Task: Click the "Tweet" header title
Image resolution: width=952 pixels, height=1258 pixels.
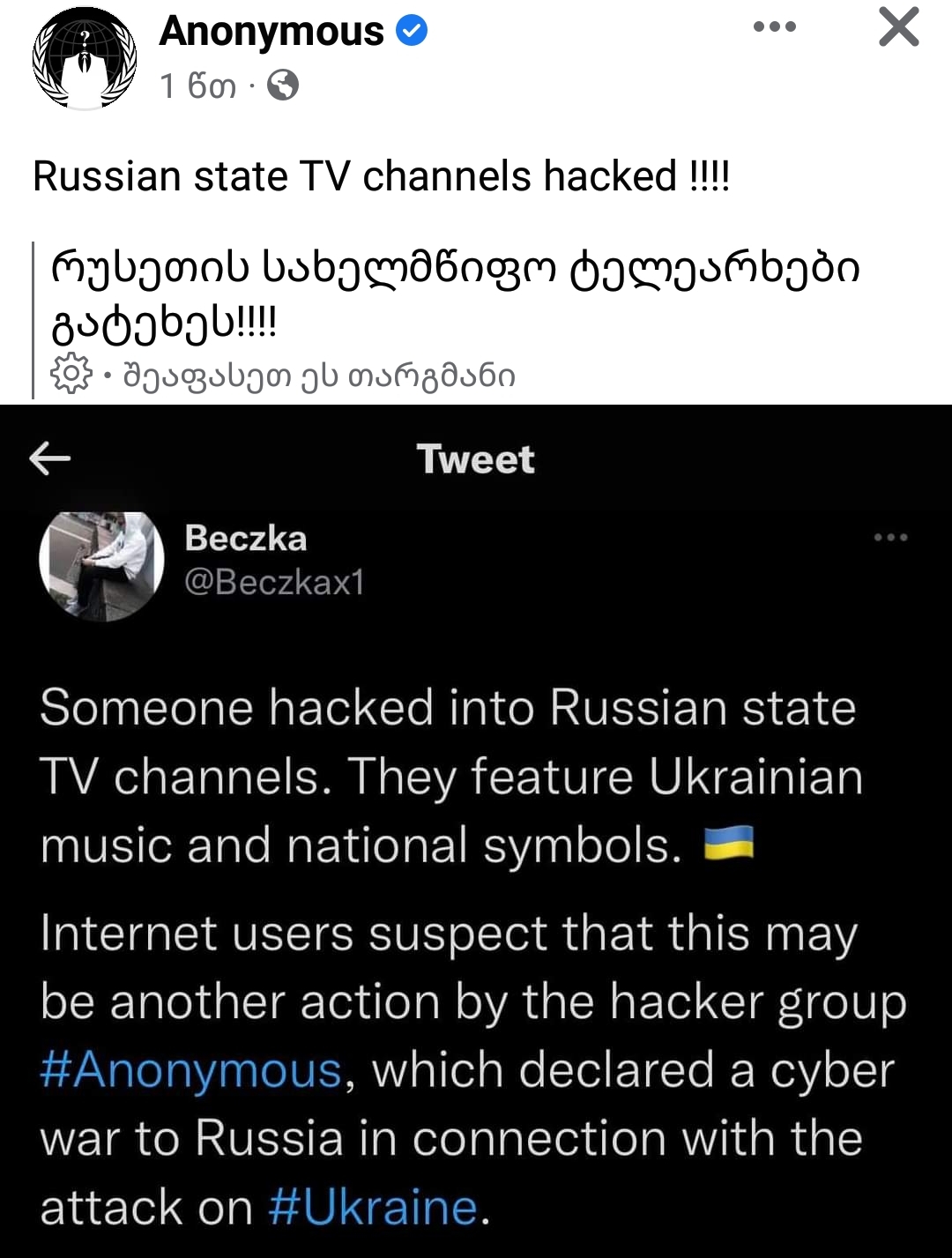Action: tap(476, 459)
